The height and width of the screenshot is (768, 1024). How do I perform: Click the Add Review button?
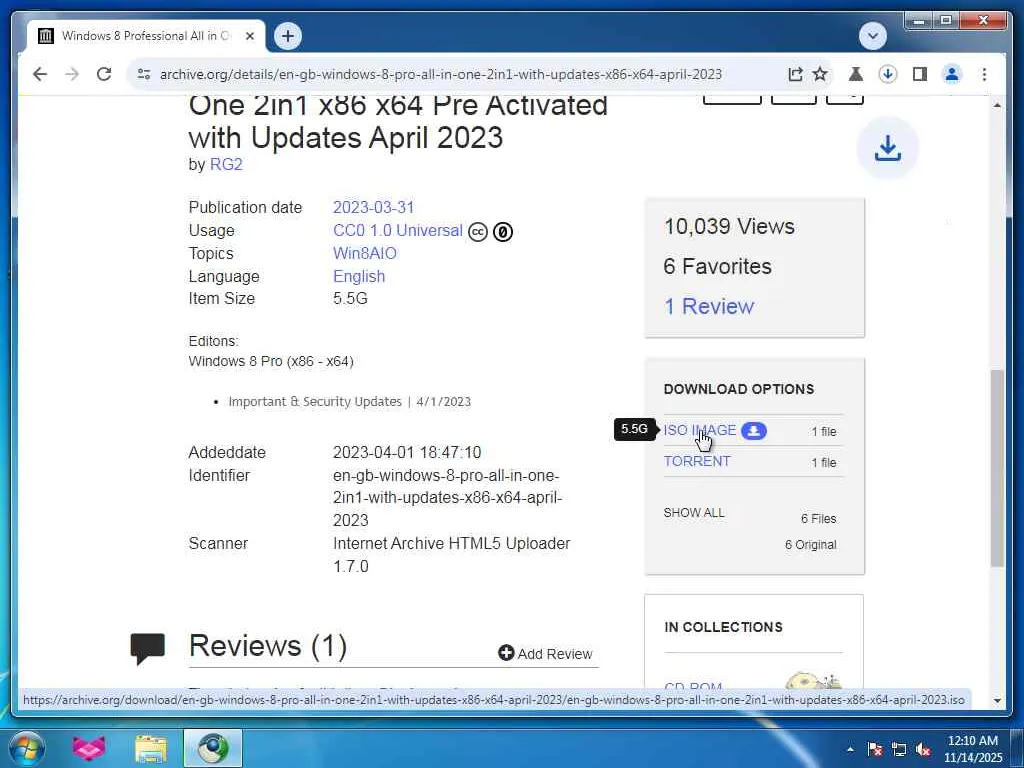pos(545,654)
